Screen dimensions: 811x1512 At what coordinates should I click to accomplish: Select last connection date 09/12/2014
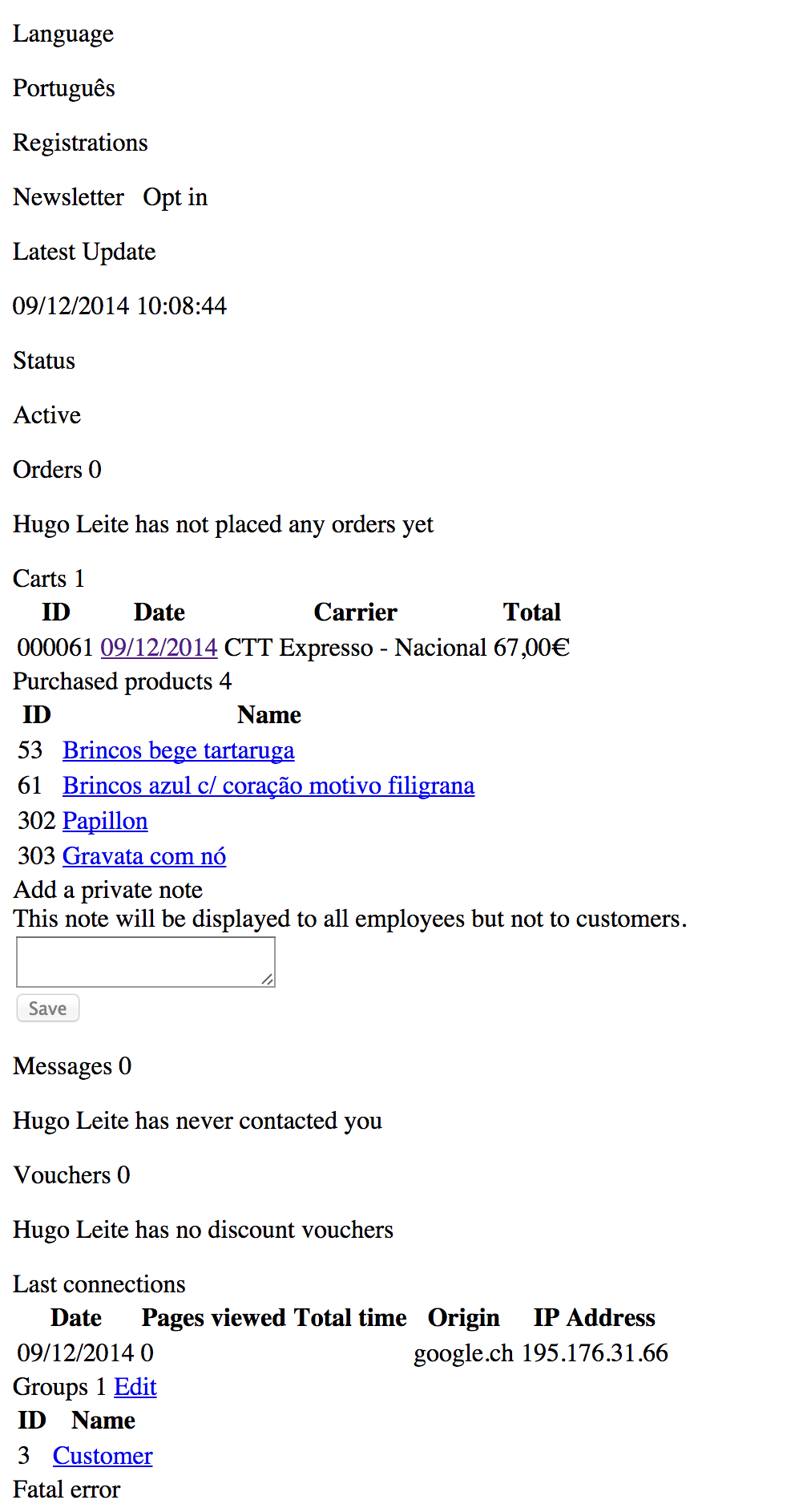[76, 1352]
